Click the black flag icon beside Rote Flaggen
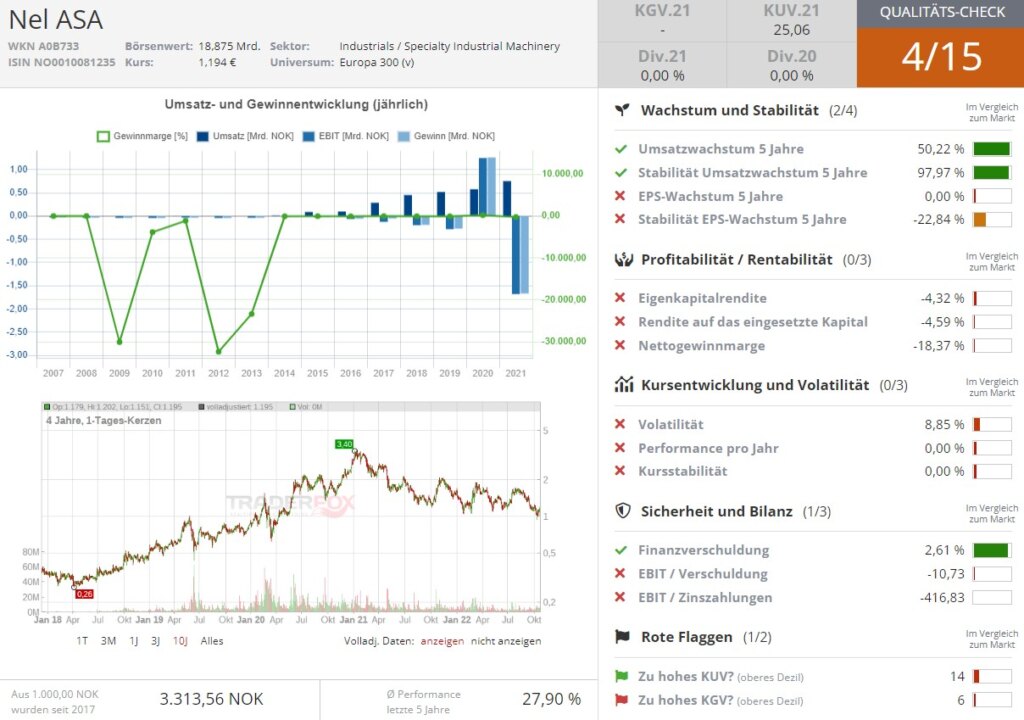 (622, 636)
